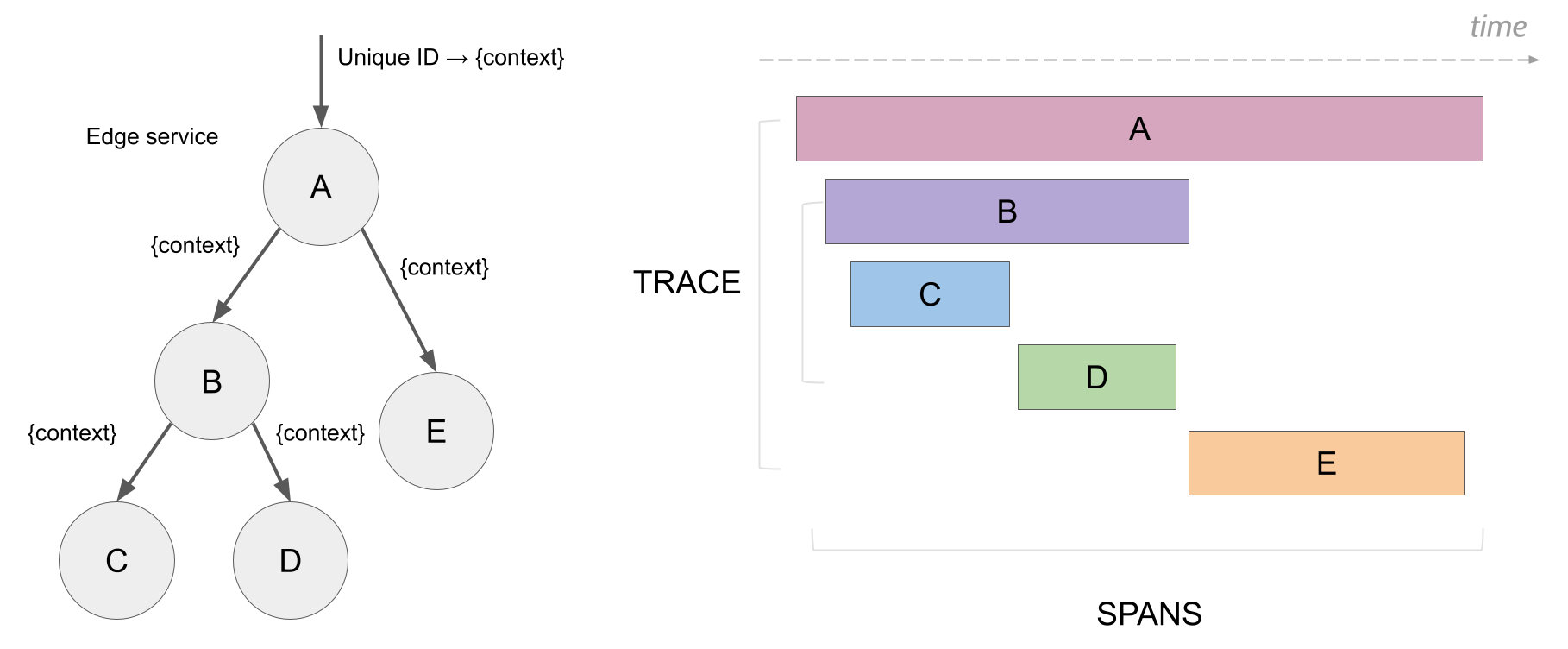Click the green span D bar
The width and height of the screenshot is (1568, 649).
[x=1096, y=377]
